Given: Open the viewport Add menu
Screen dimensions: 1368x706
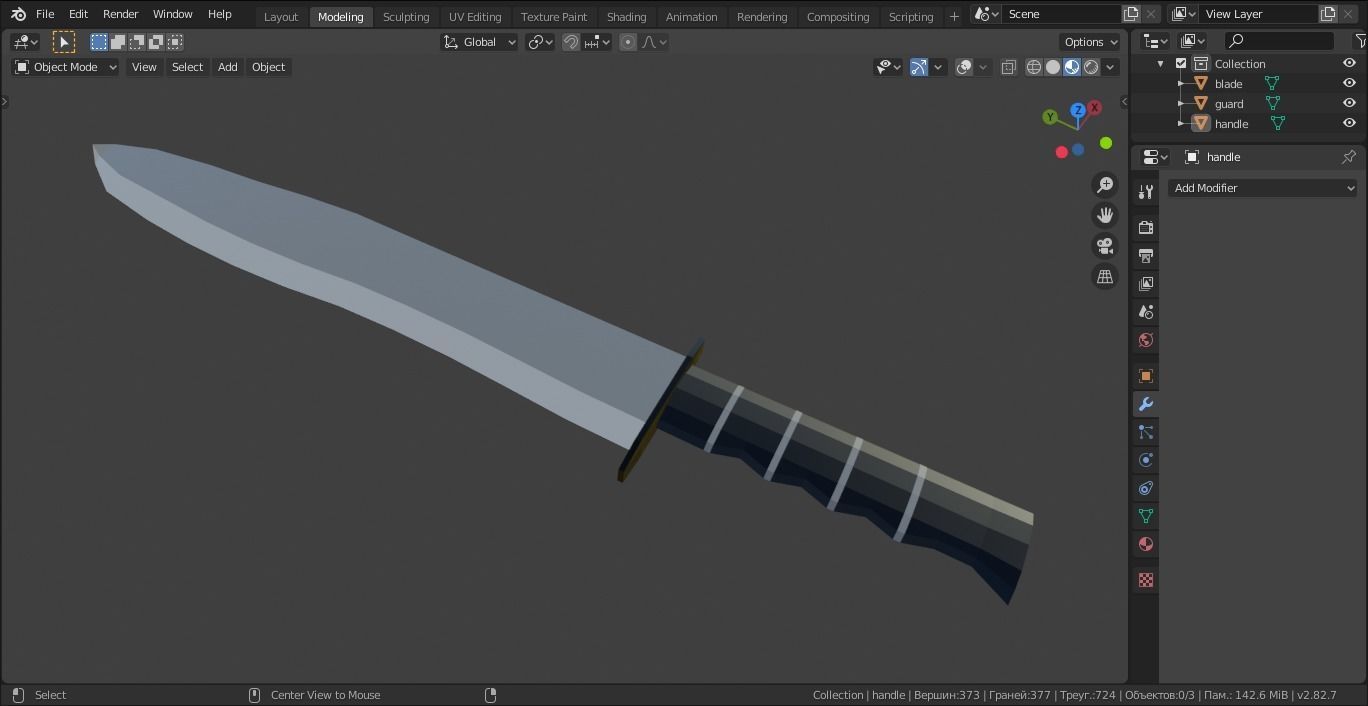Looking at the screenshot, I should (228, 67).
